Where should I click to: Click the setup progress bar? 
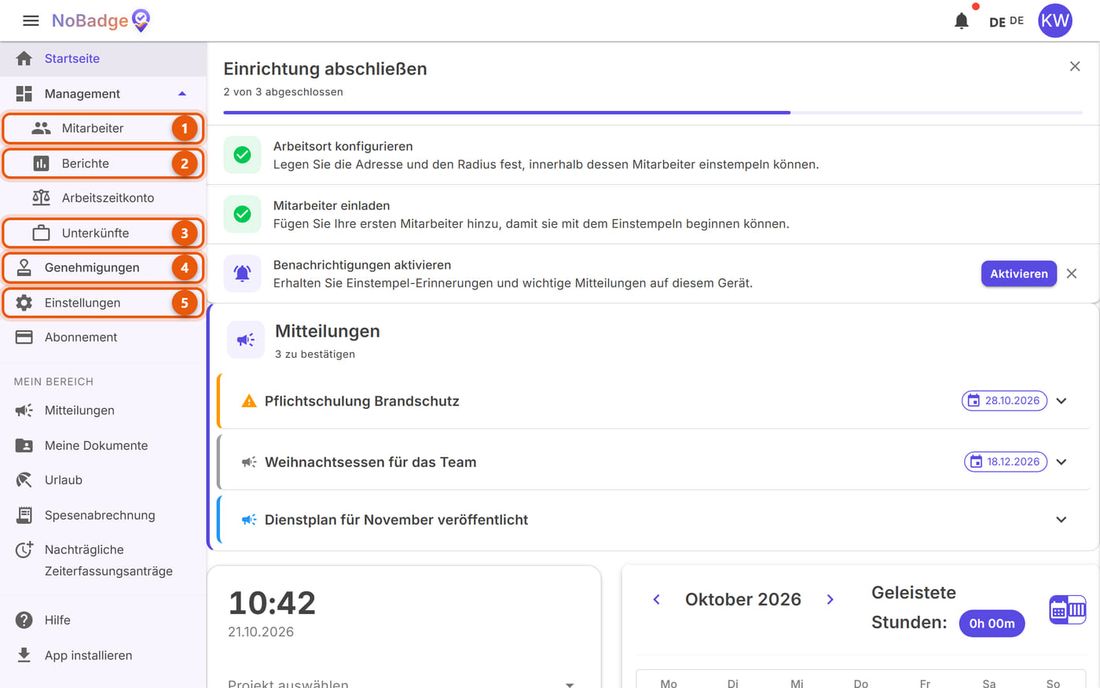(x=652, y=112)
